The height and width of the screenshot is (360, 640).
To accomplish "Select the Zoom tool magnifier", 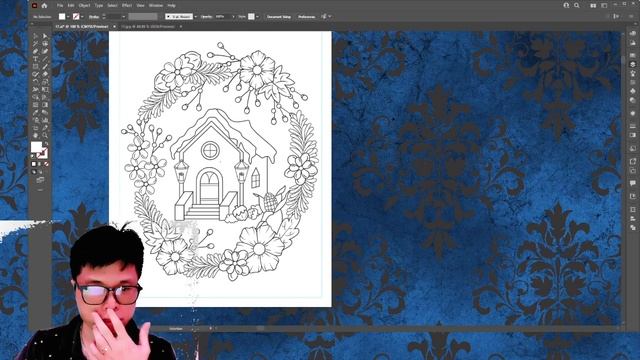I will (45, 135).
